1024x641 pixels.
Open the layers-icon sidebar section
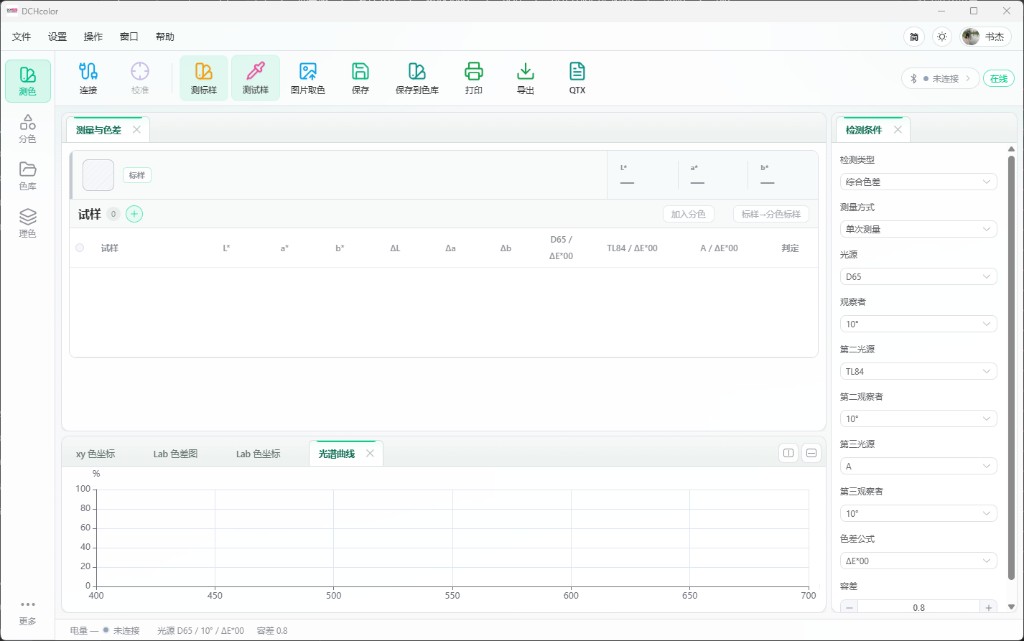[27, 223]
